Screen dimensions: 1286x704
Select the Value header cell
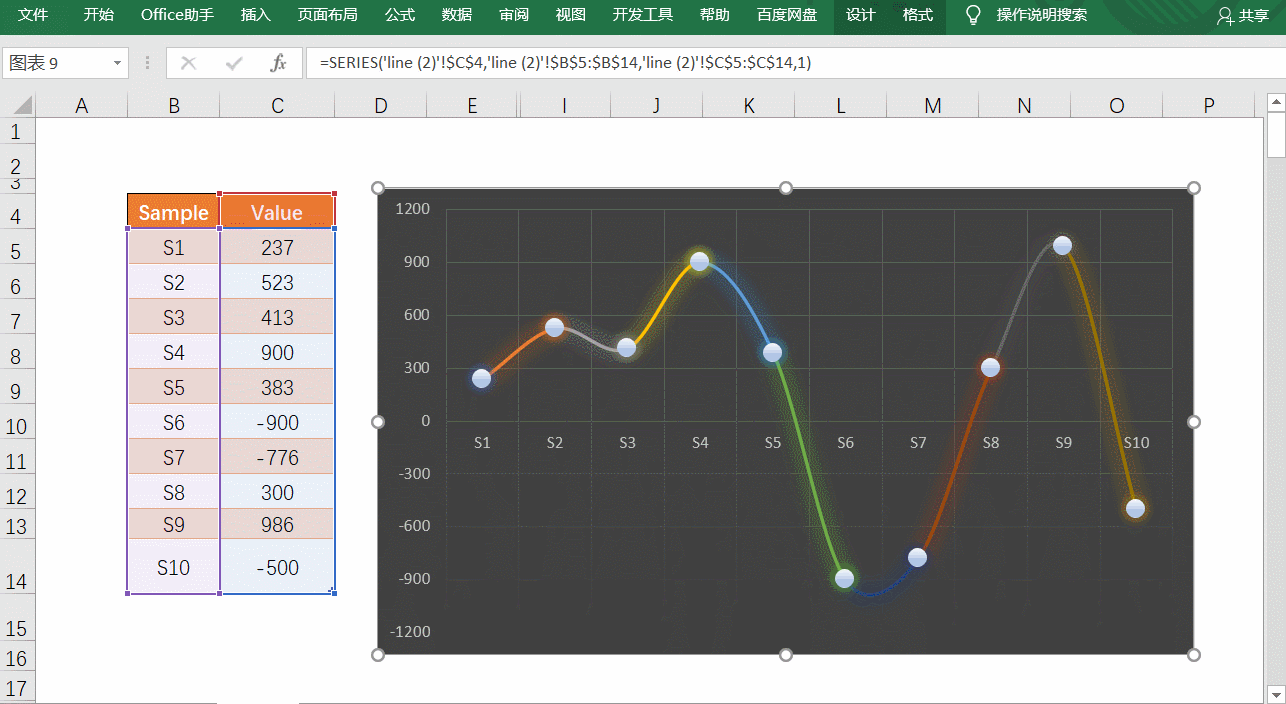pyautogui.click(x=277, y=212)
